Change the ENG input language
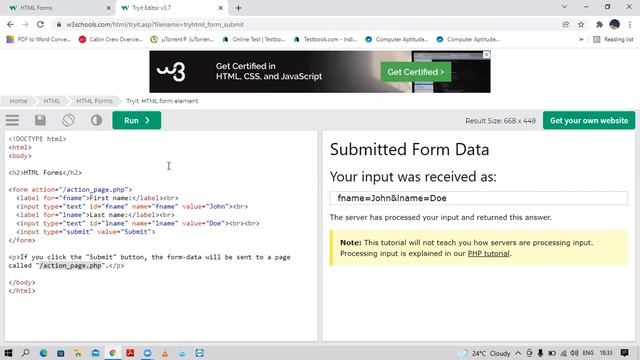Viewport: 640px width, 360px height. (588, 353)
